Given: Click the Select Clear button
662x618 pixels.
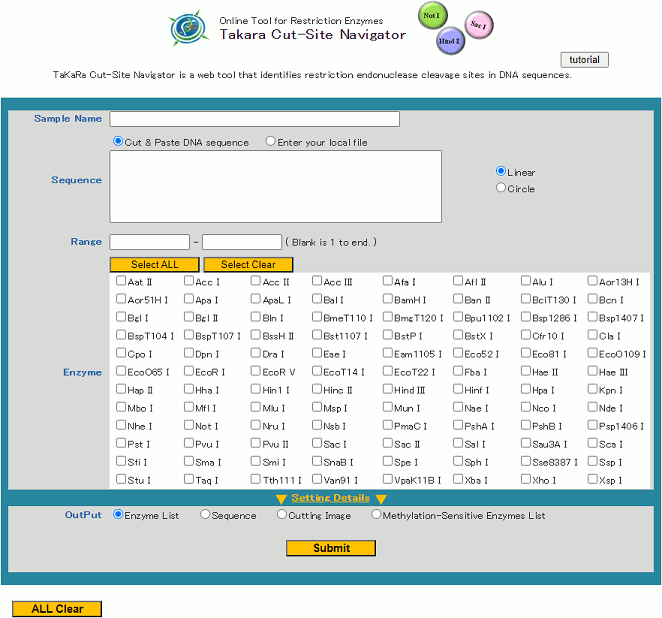Looking at the screenshot, I should [248, 265].
